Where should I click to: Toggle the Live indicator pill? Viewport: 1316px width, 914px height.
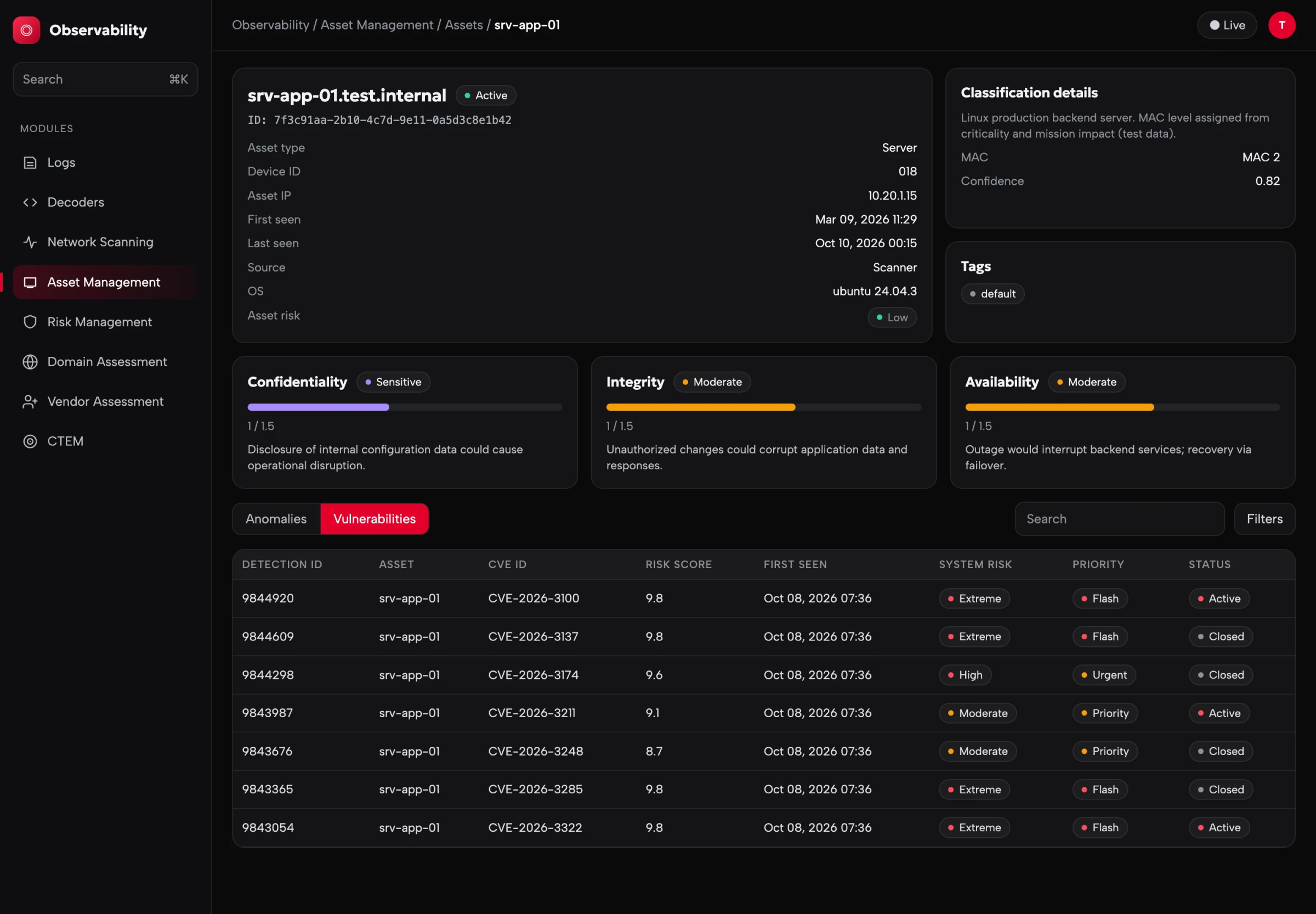[1227, 25]
